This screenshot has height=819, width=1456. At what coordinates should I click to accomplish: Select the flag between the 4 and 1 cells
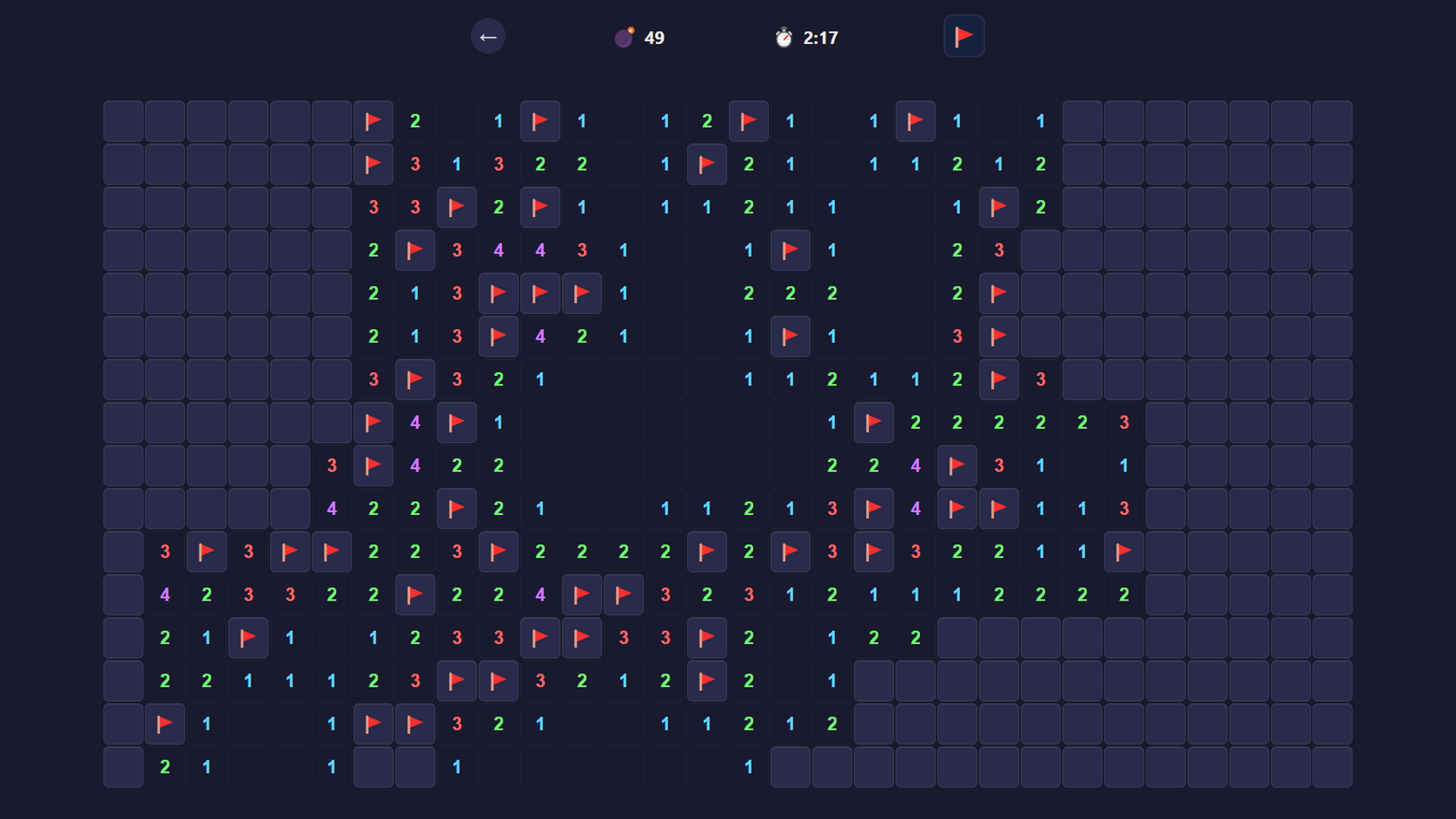click(x=457, y=422)
